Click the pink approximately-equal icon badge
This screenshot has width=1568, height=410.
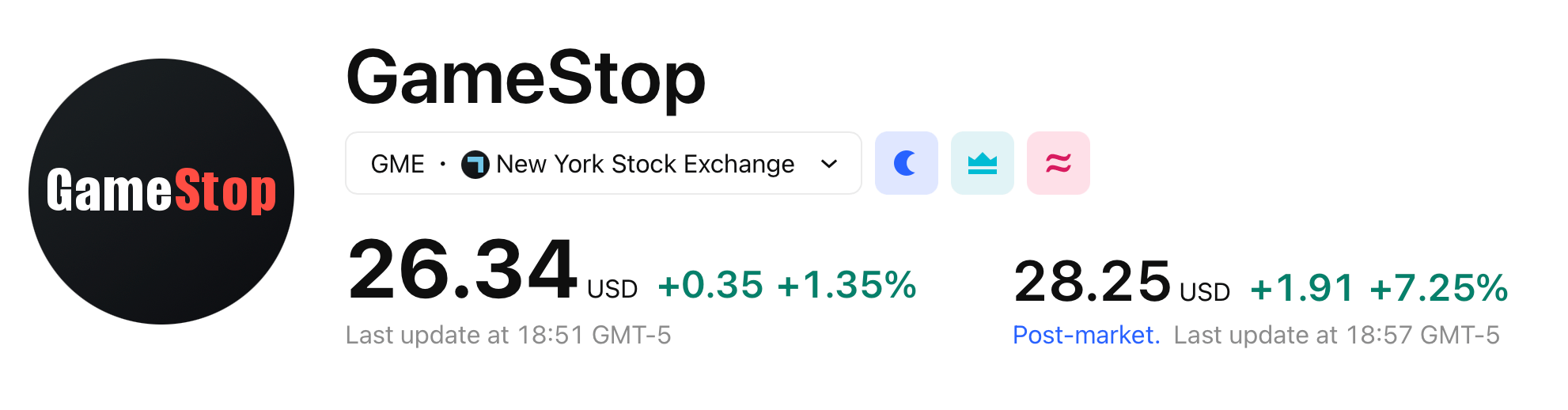click(1058, 163)
